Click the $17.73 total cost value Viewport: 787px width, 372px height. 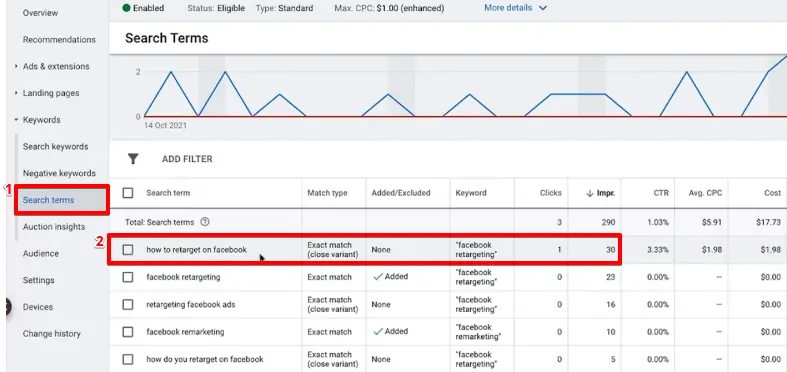[768, 222]
